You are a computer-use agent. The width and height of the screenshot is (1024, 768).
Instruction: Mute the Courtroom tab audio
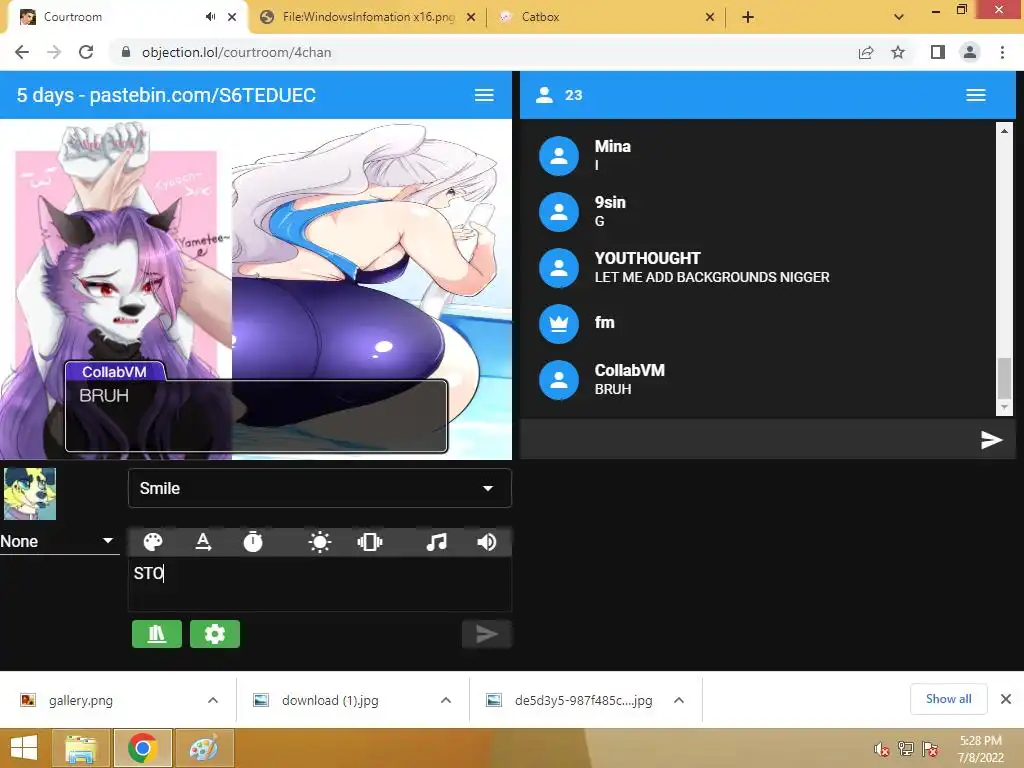tap(210, 17)
